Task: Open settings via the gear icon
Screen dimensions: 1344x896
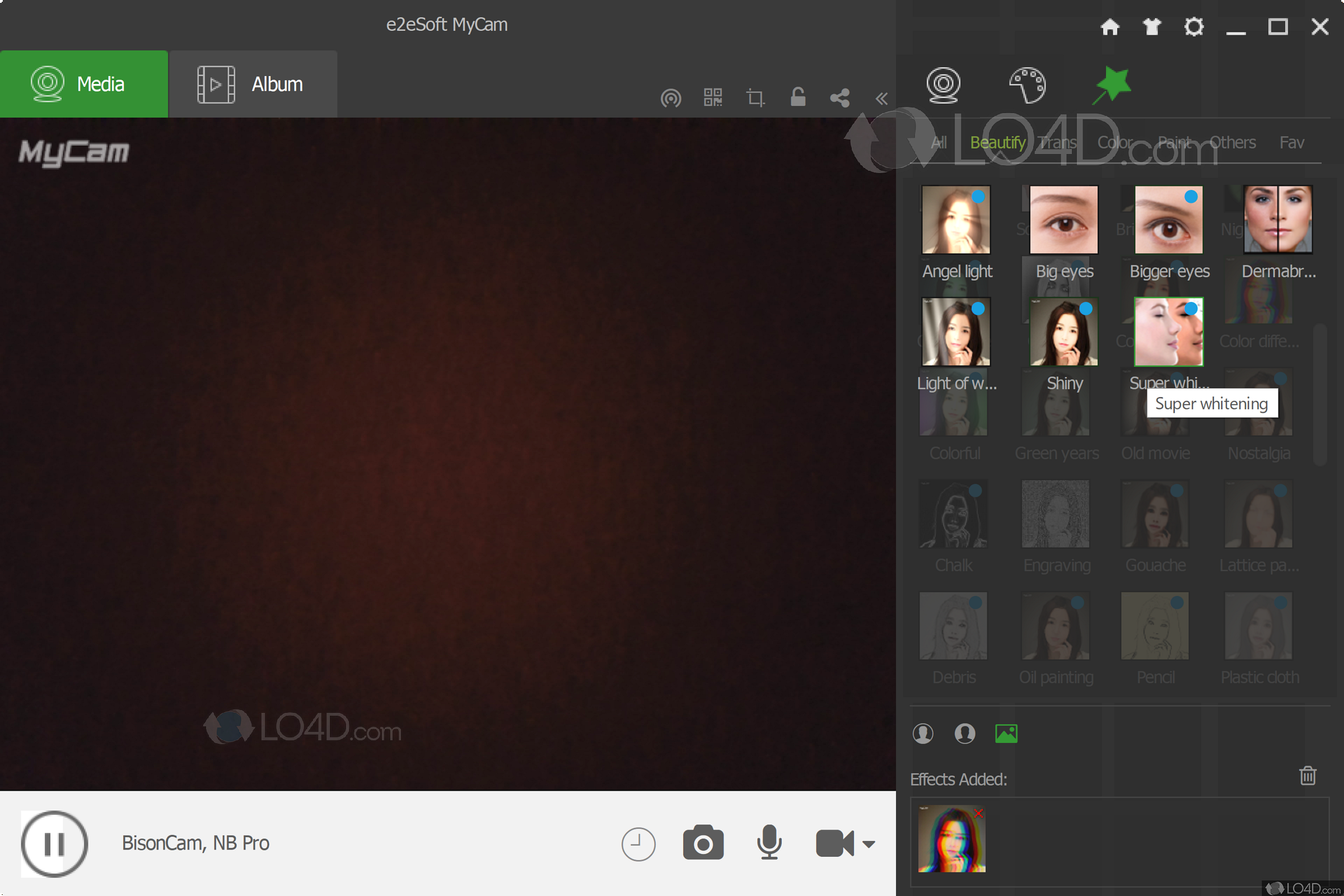Action: [1194, 27]
